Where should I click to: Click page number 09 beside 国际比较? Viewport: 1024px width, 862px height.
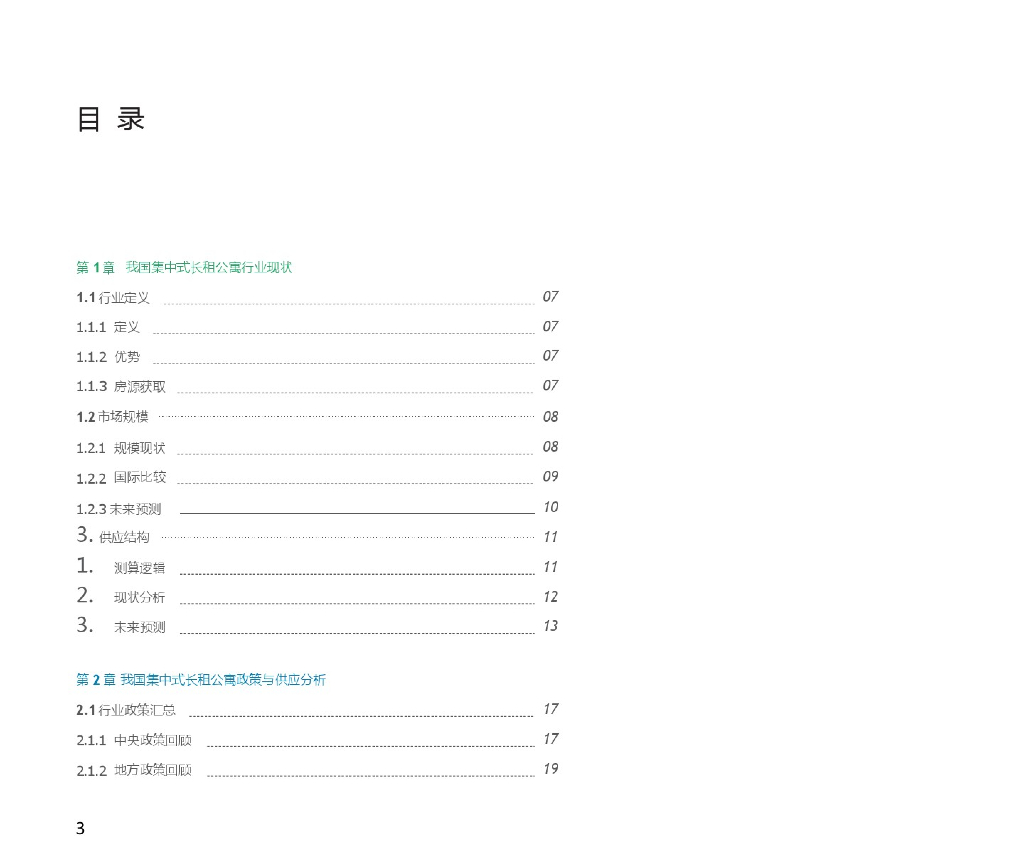click(550, 476)
